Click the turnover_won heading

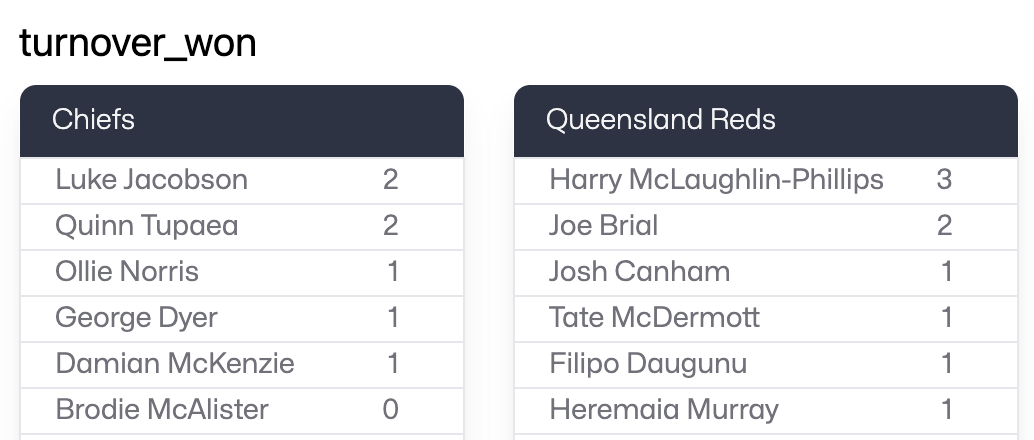click(x=138, y=43)
